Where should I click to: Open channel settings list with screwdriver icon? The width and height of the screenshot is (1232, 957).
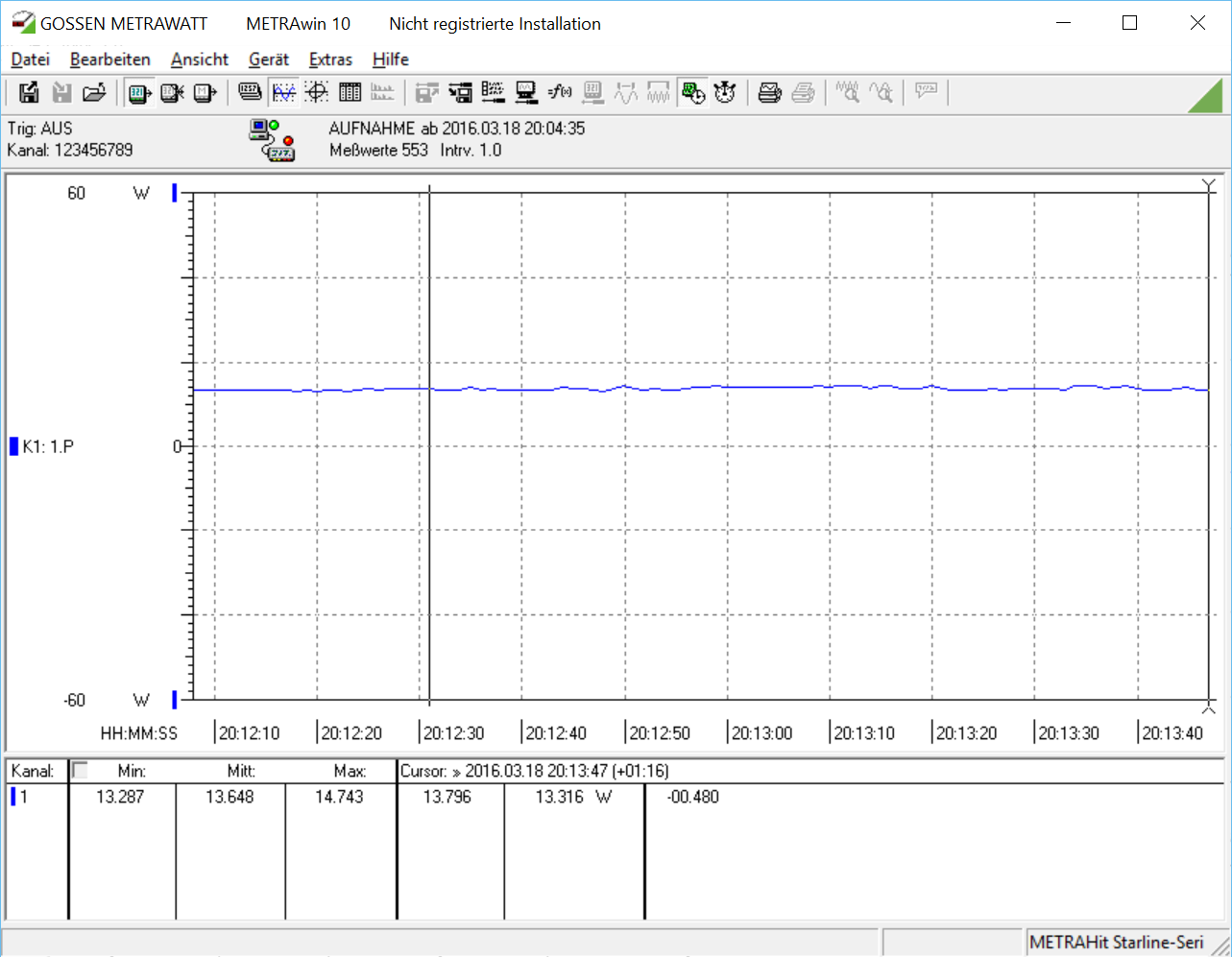tap(494, 92)
